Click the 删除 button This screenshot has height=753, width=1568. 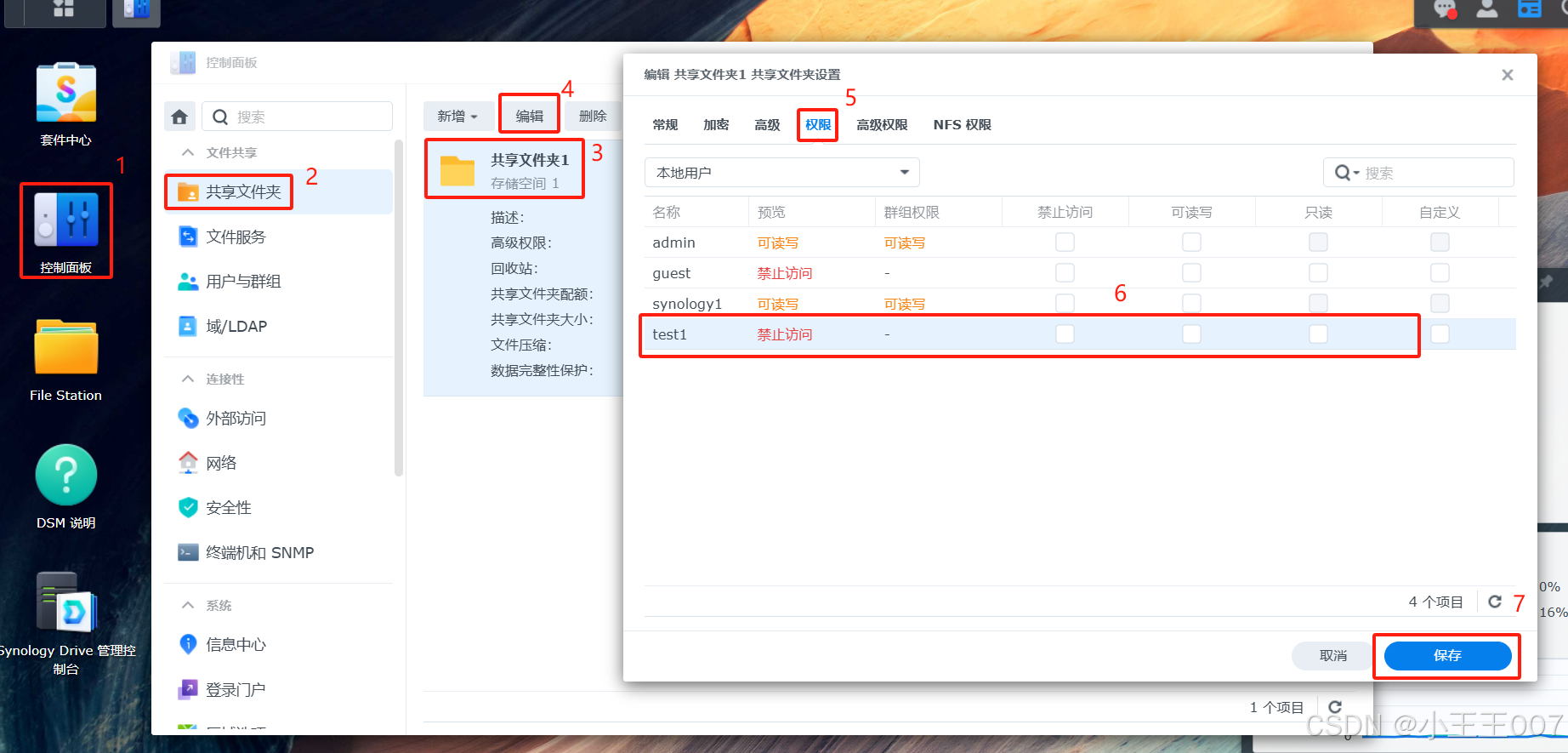593,117
